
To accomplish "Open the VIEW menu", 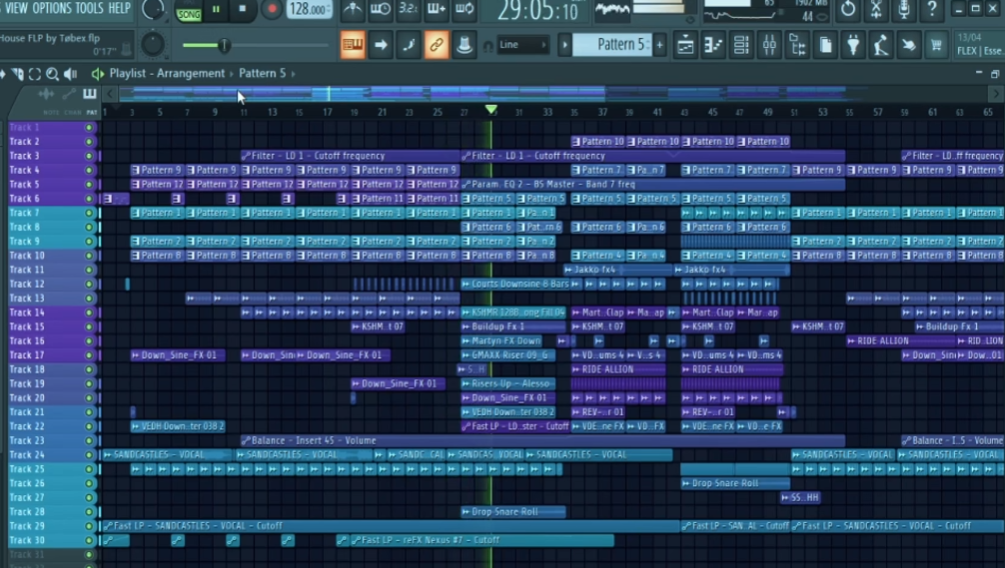I will 16,8.
